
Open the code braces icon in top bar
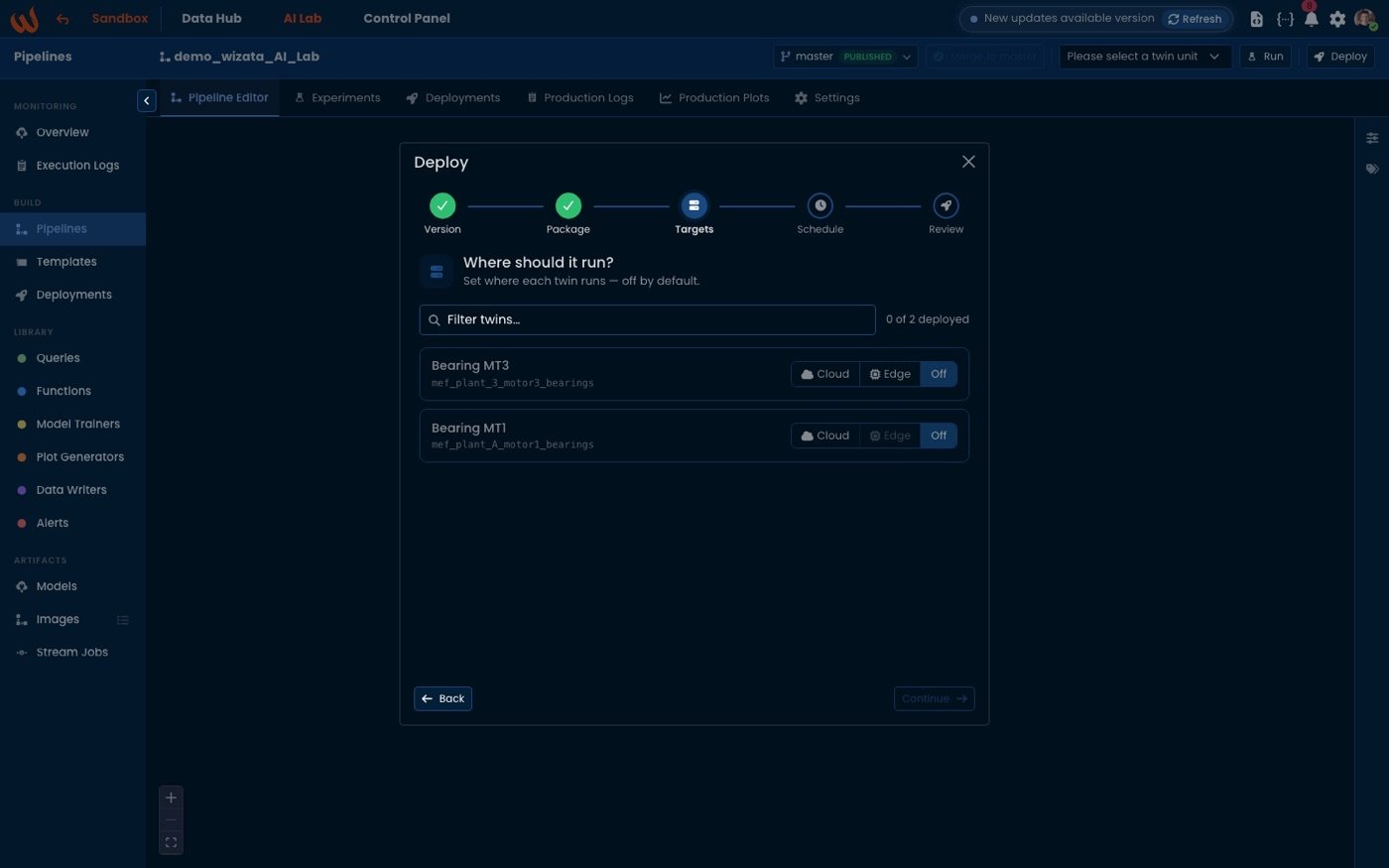(x=1285, y=19)
